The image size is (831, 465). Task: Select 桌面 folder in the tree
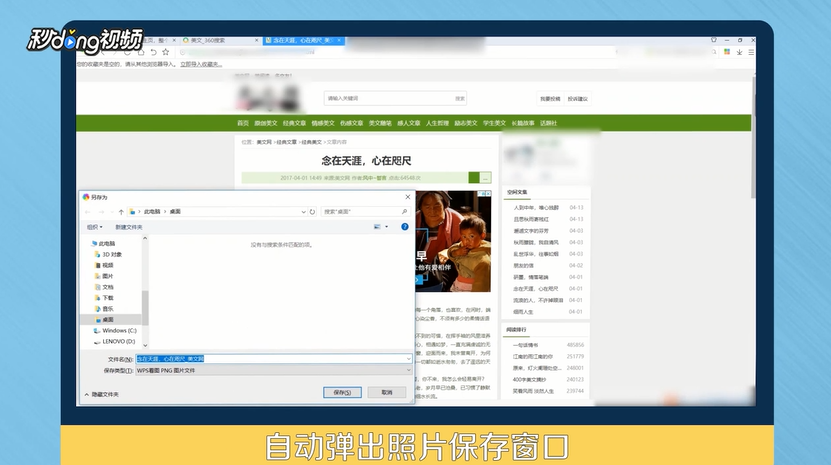pyautogui.click(x=108, y=320)
